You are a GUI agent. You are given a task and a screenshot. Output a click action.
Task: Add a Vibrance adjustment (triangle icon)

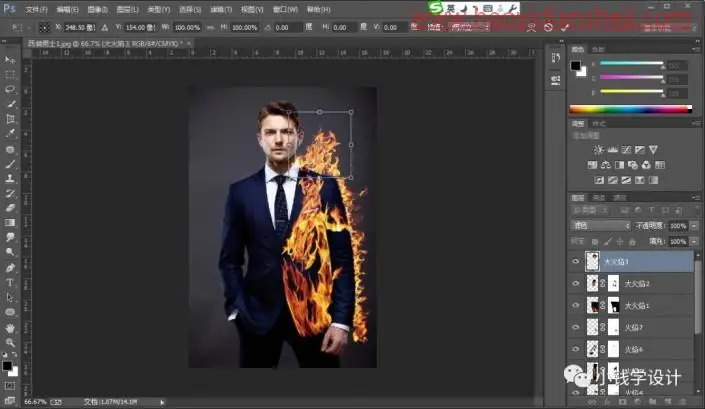click(653, 150)
